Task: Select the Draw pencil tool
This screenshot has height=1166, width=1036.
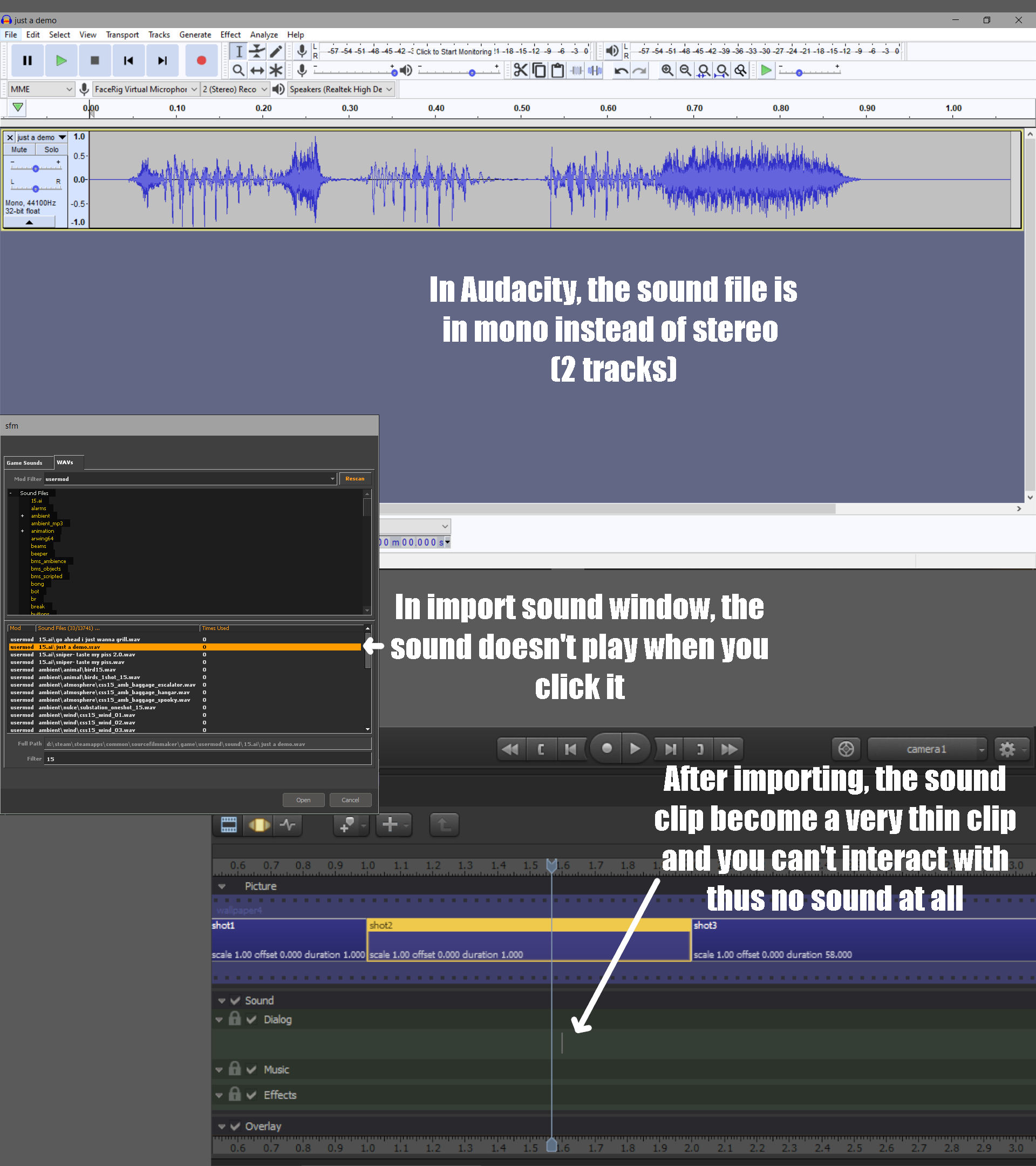Action: click(x=276, y=51)
